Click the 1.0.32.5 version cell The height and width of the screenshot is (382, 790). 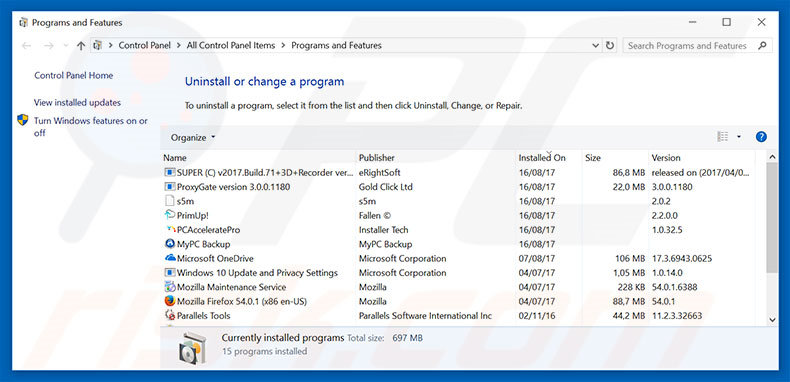click(x=666, y=230)
